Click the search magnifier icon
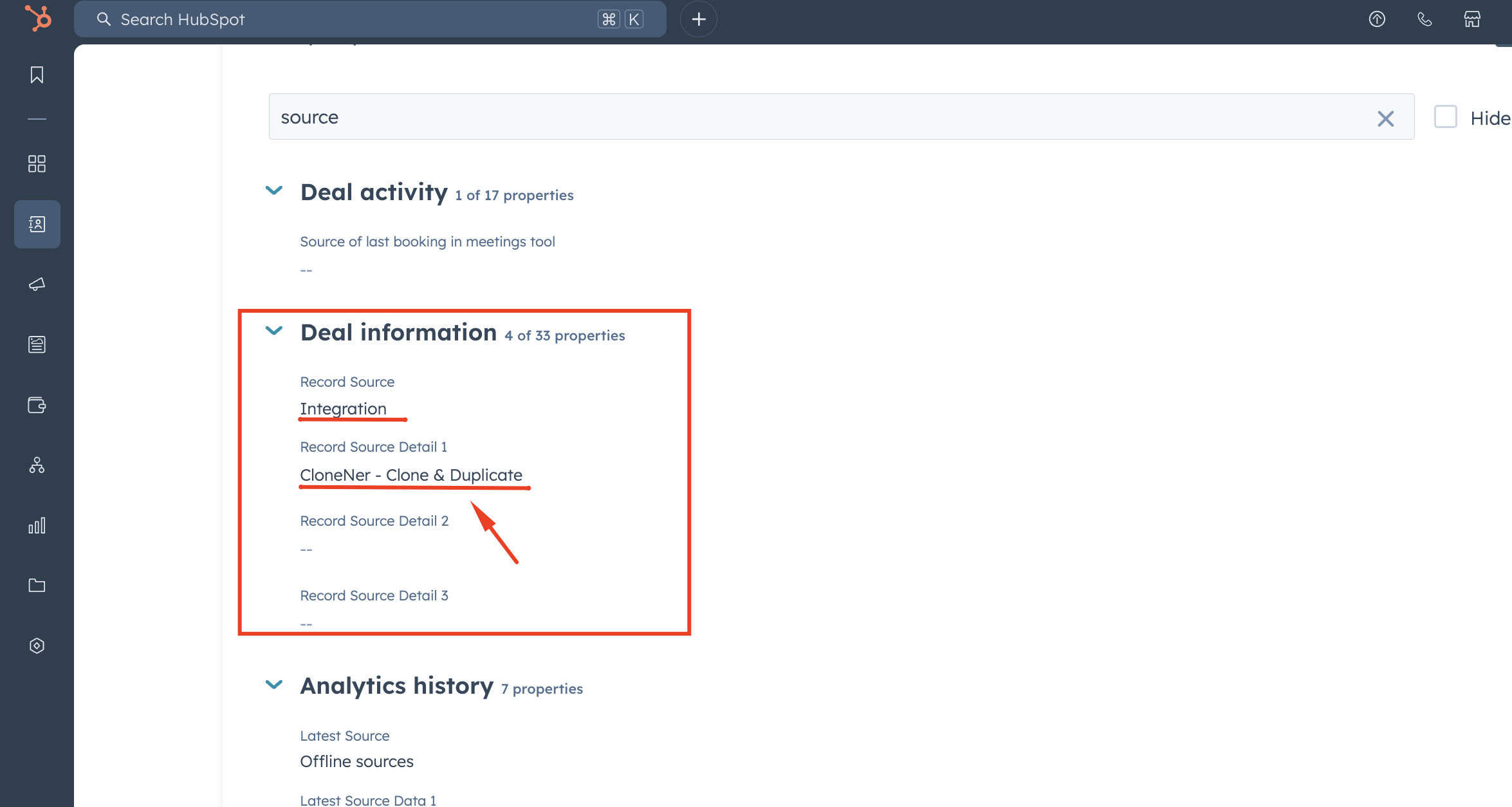The height and width of the screenshot is (807, 1512). tap(104, 19)
